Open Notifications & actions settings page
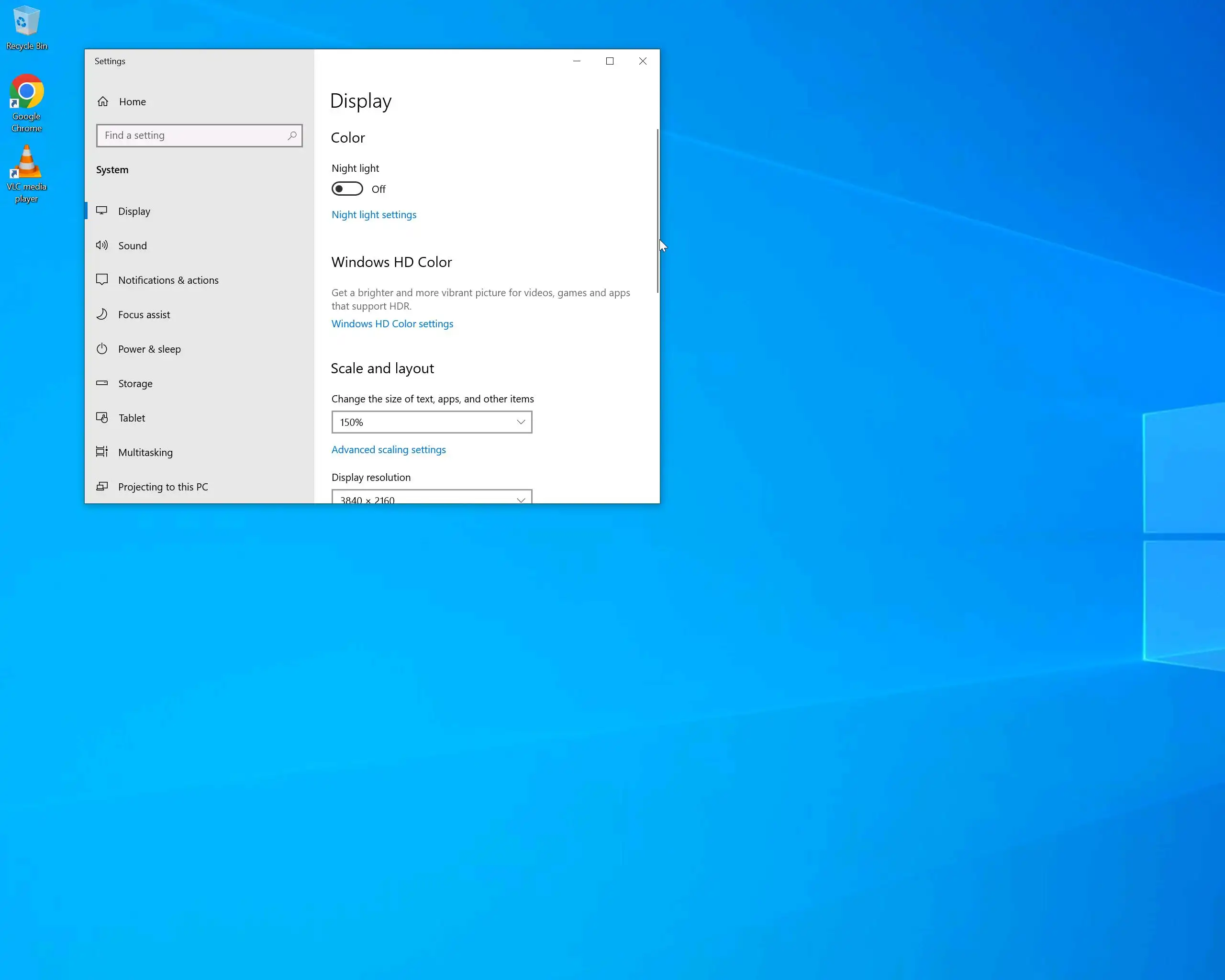1225x980 pixels. pyautogui.click(x=168, y=280)
